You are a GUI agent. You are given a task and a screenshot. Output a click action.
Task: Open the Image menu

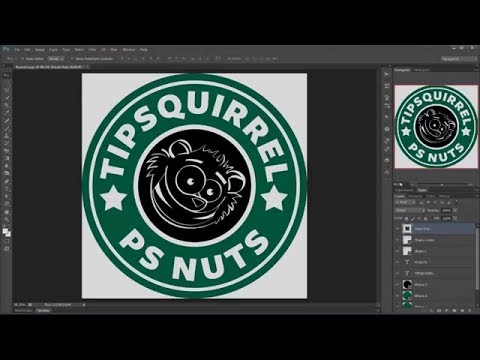(40, 50)
